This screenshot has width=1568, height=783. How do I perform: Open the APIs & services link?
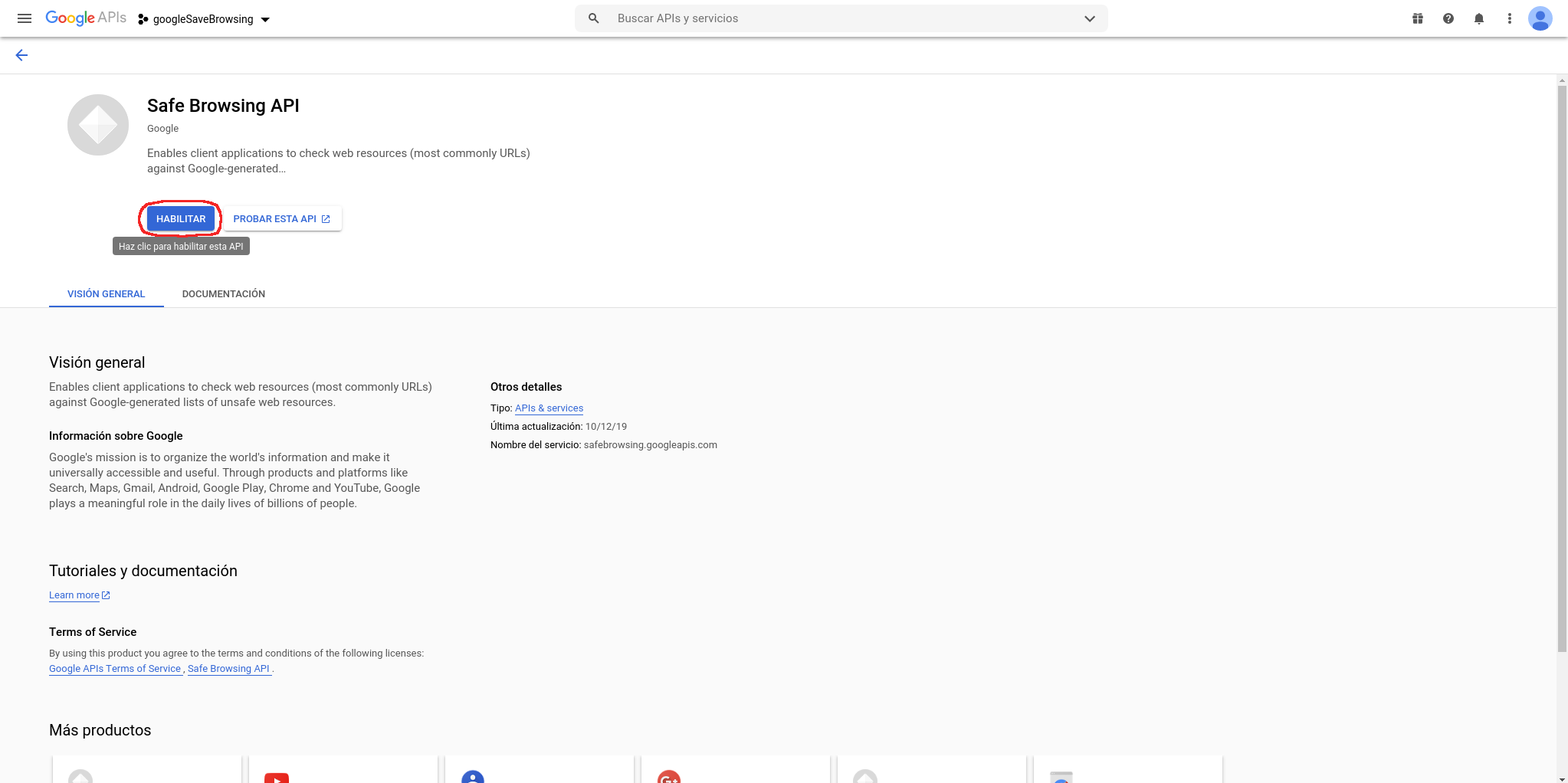[x=549, y=408]
